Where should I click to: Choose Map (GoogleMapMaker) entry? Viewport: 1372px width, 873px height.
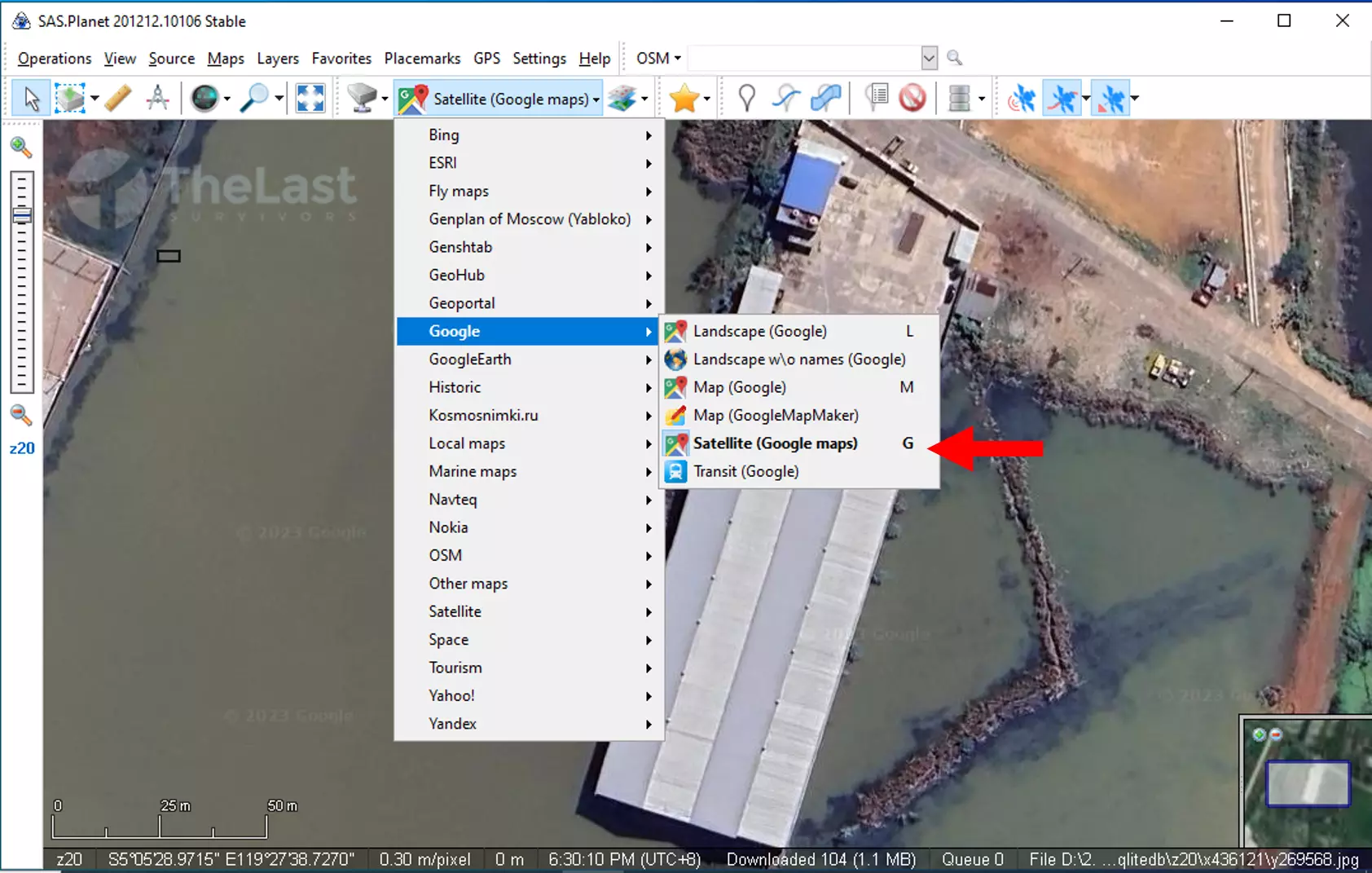pyautogui.click(x=798, y=416)
